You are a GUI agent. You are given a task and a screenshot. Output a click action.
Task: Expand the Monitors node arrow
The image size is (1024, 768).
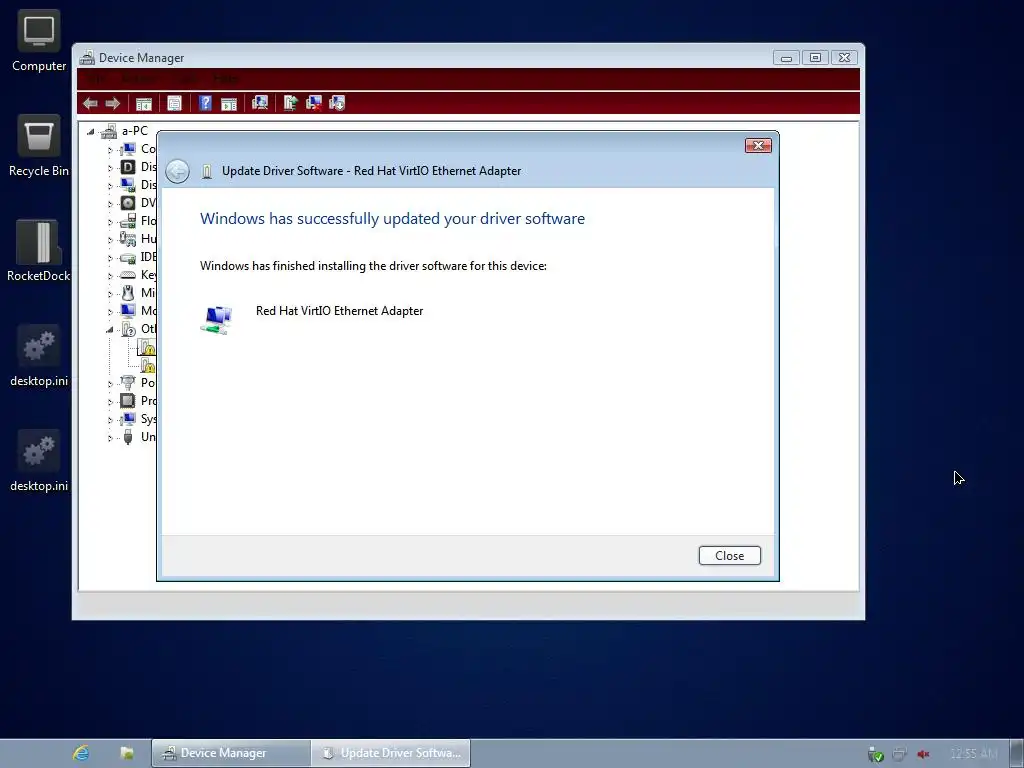pyautogui.click(x=110, y=312)
